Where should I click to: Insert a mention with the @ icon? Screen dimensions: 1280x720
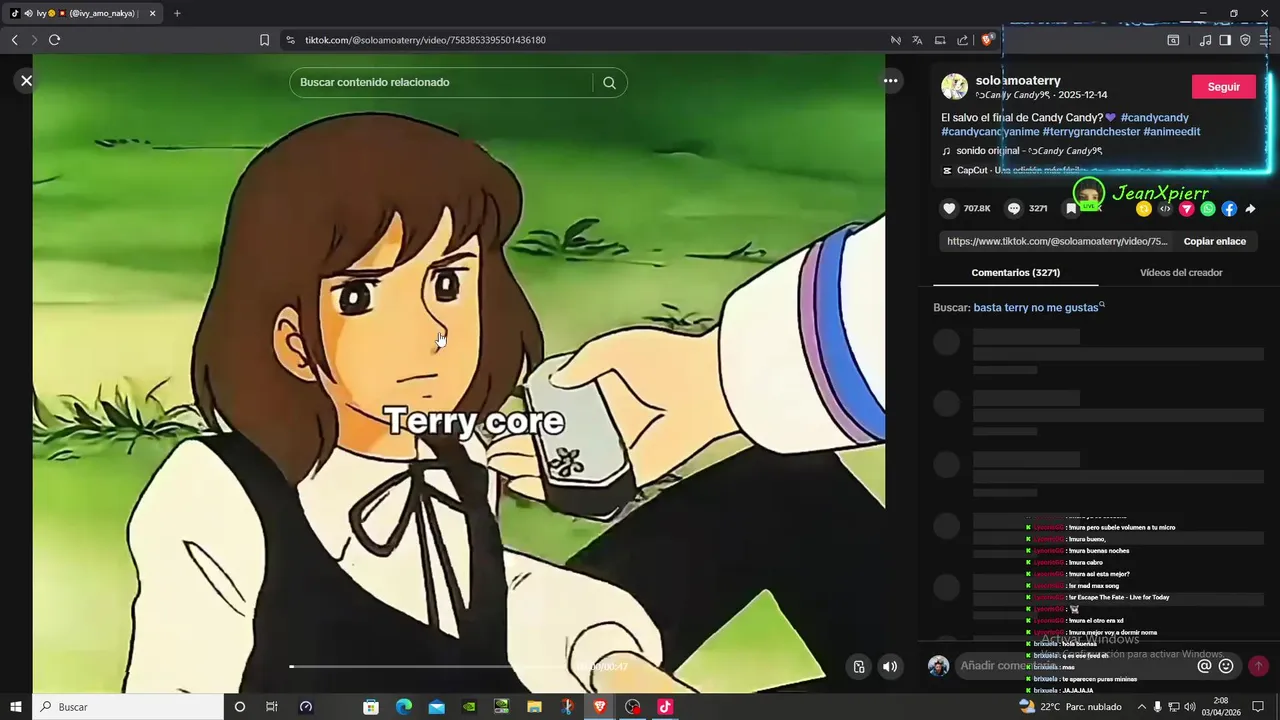tap(1204, 666)
